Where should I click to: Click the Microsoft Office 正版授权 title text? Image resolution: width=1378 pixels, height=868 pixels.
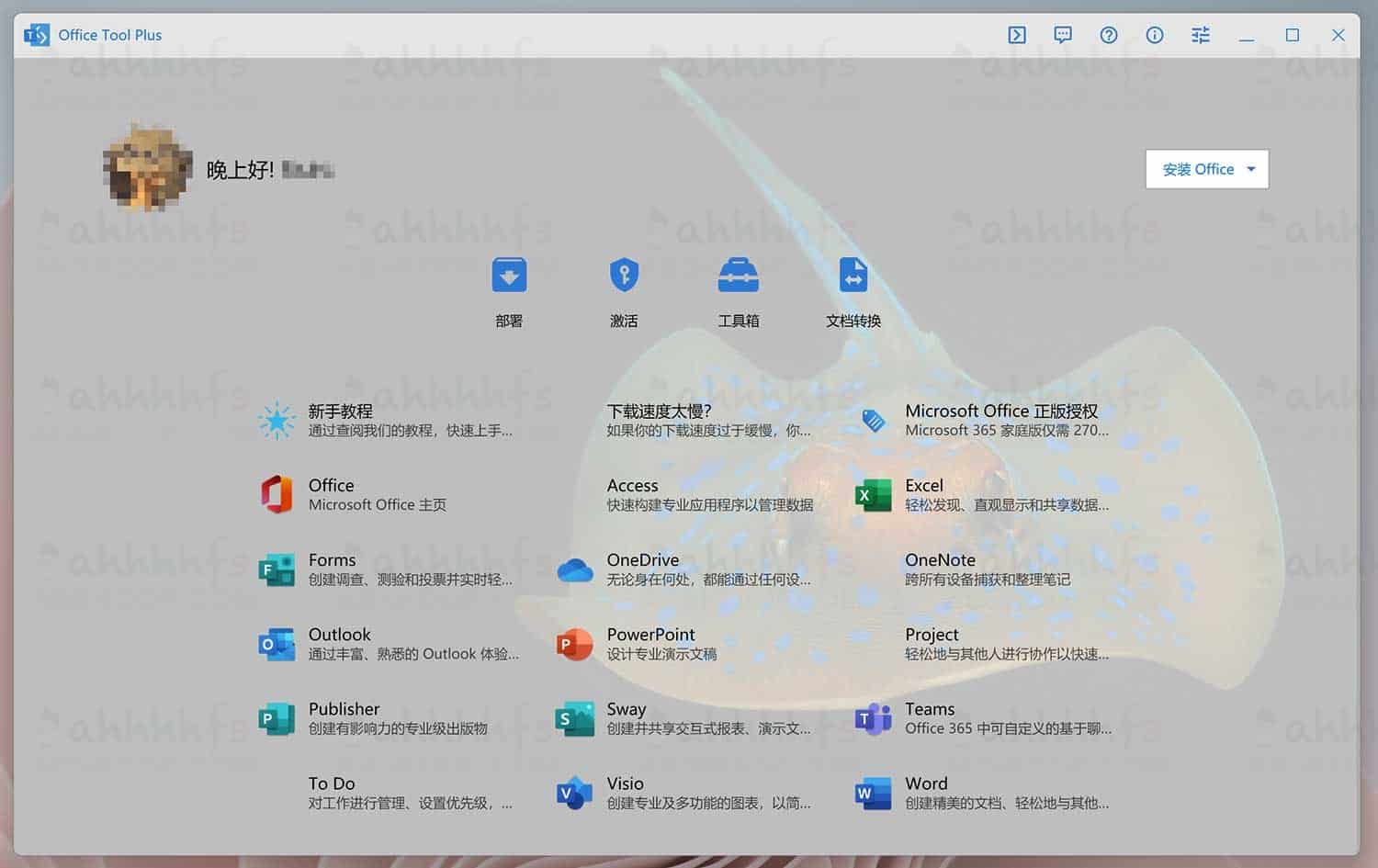coord(1001,411)
